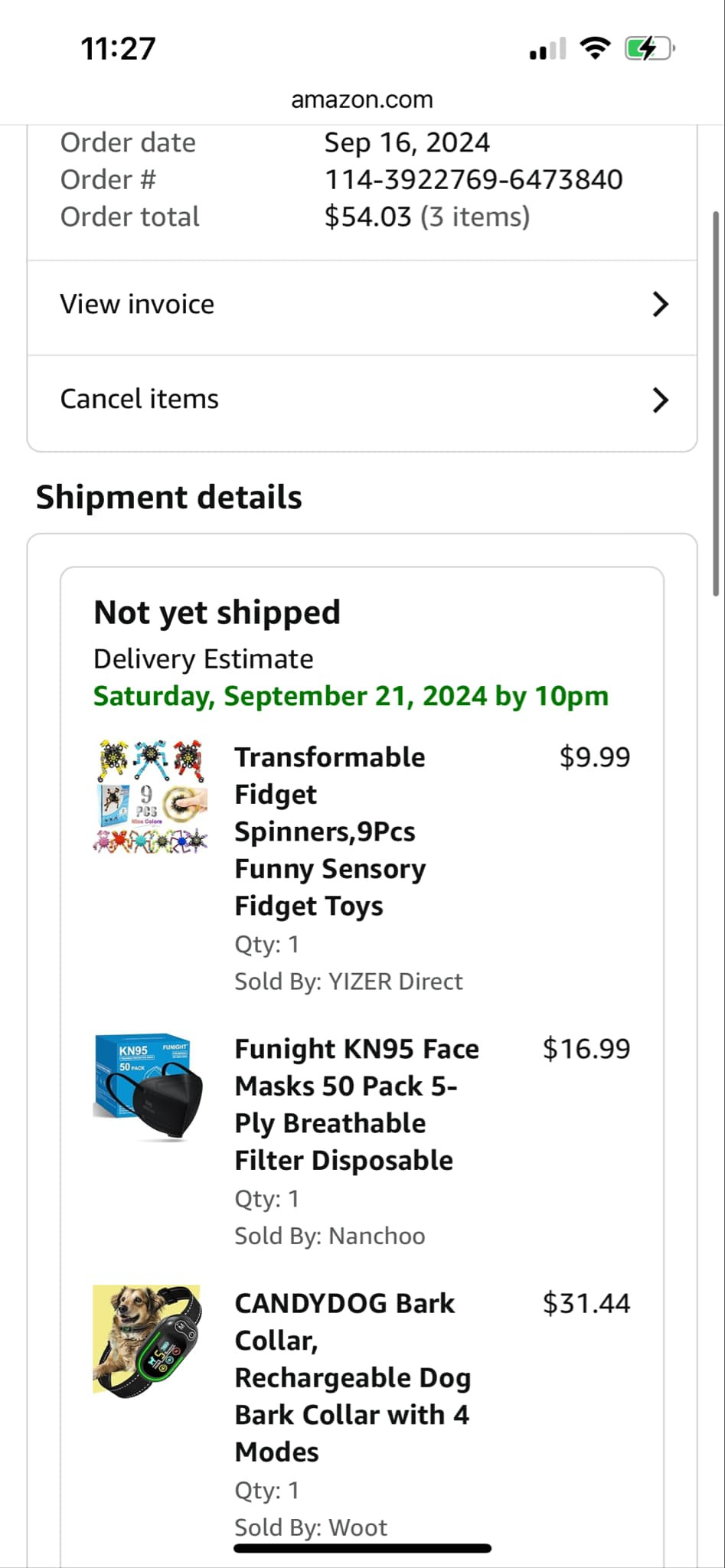The width and height of the screenshot is (725, 1568).
Task: Tap the charging battery icon
Action: 649,49
